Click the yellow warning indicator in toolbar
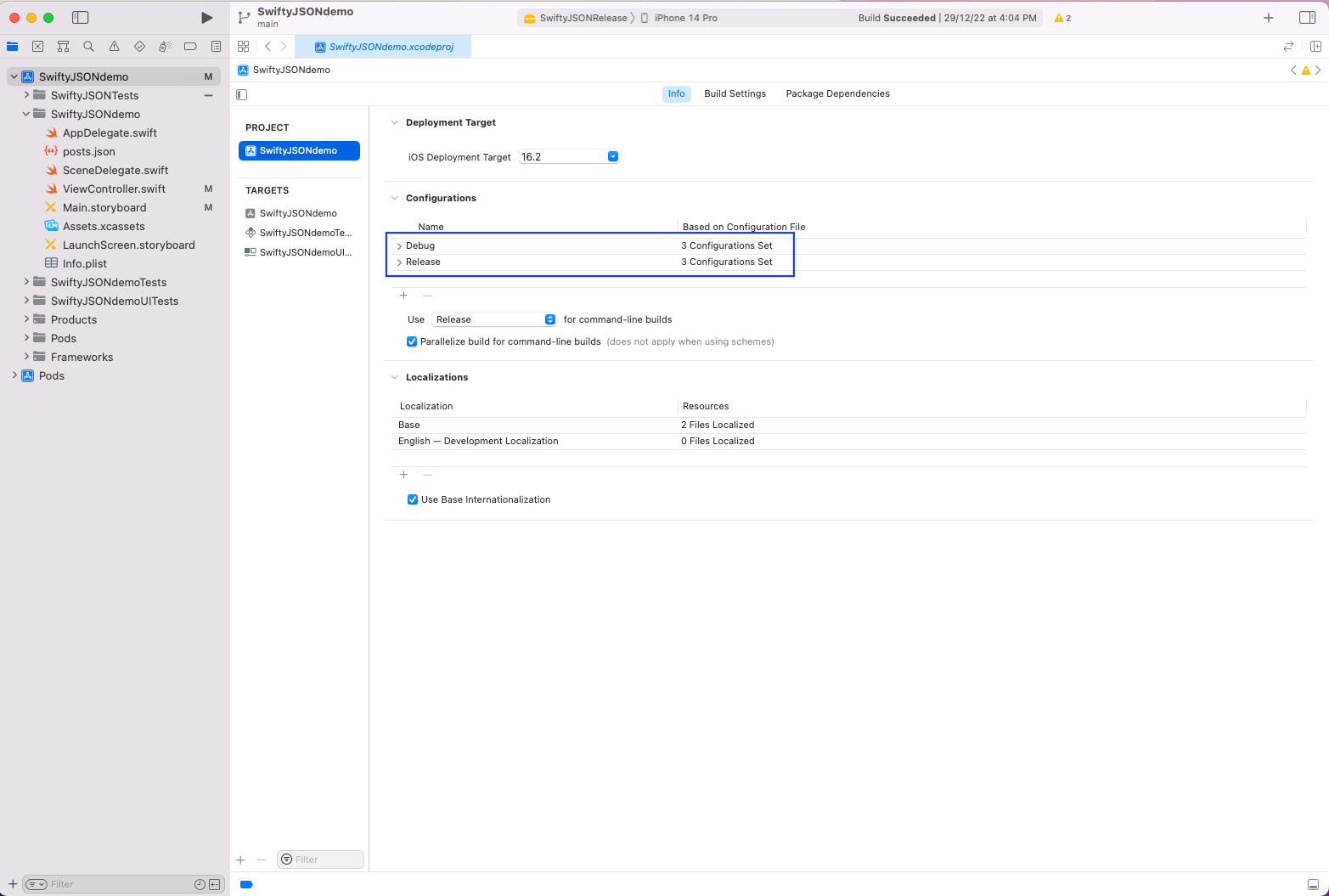The height and width of the screenshot is (896, 1329). (x=1062, y=18)
